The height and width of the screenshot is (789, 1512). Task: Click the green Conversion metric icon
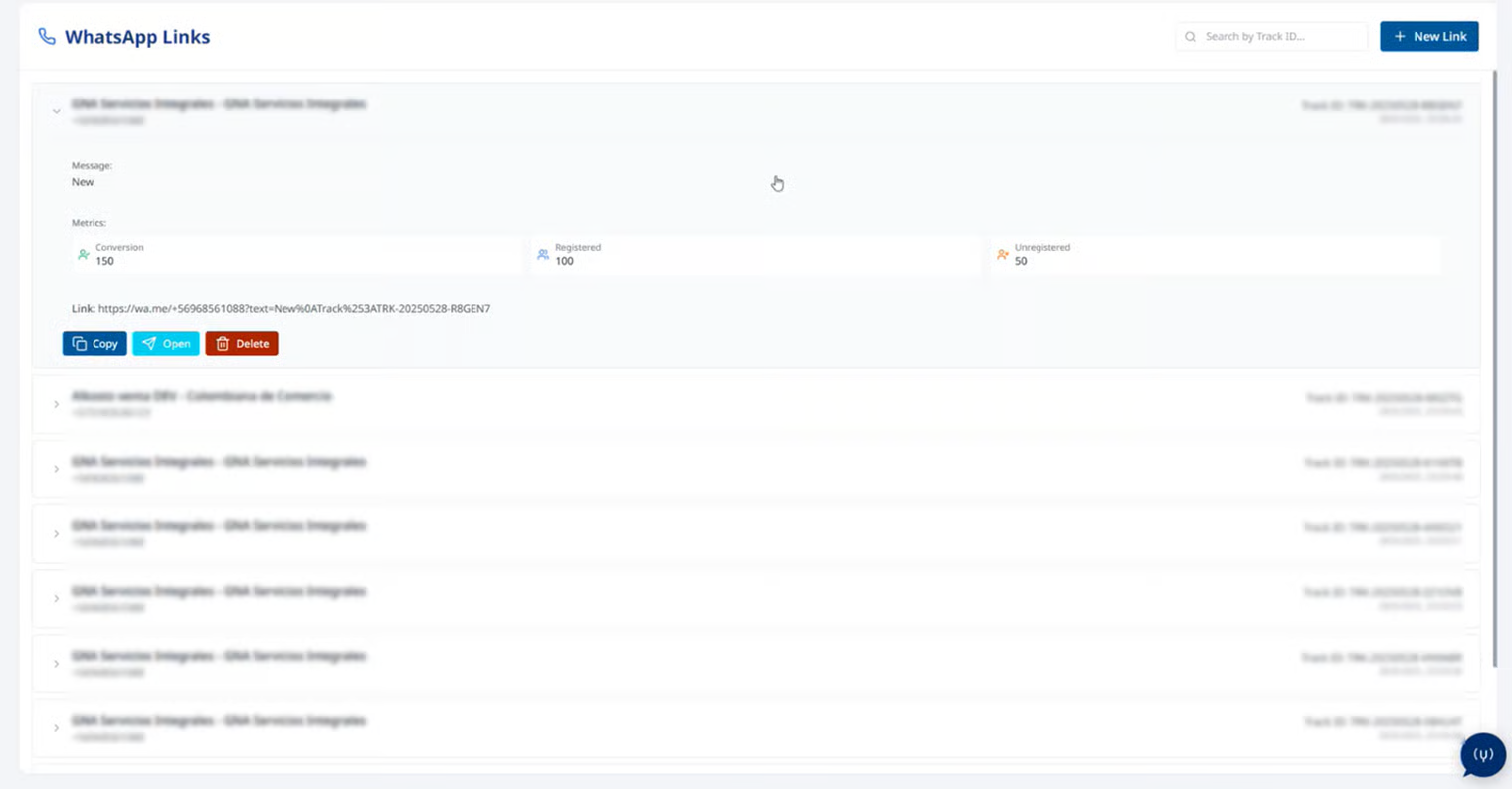[84, 255]
